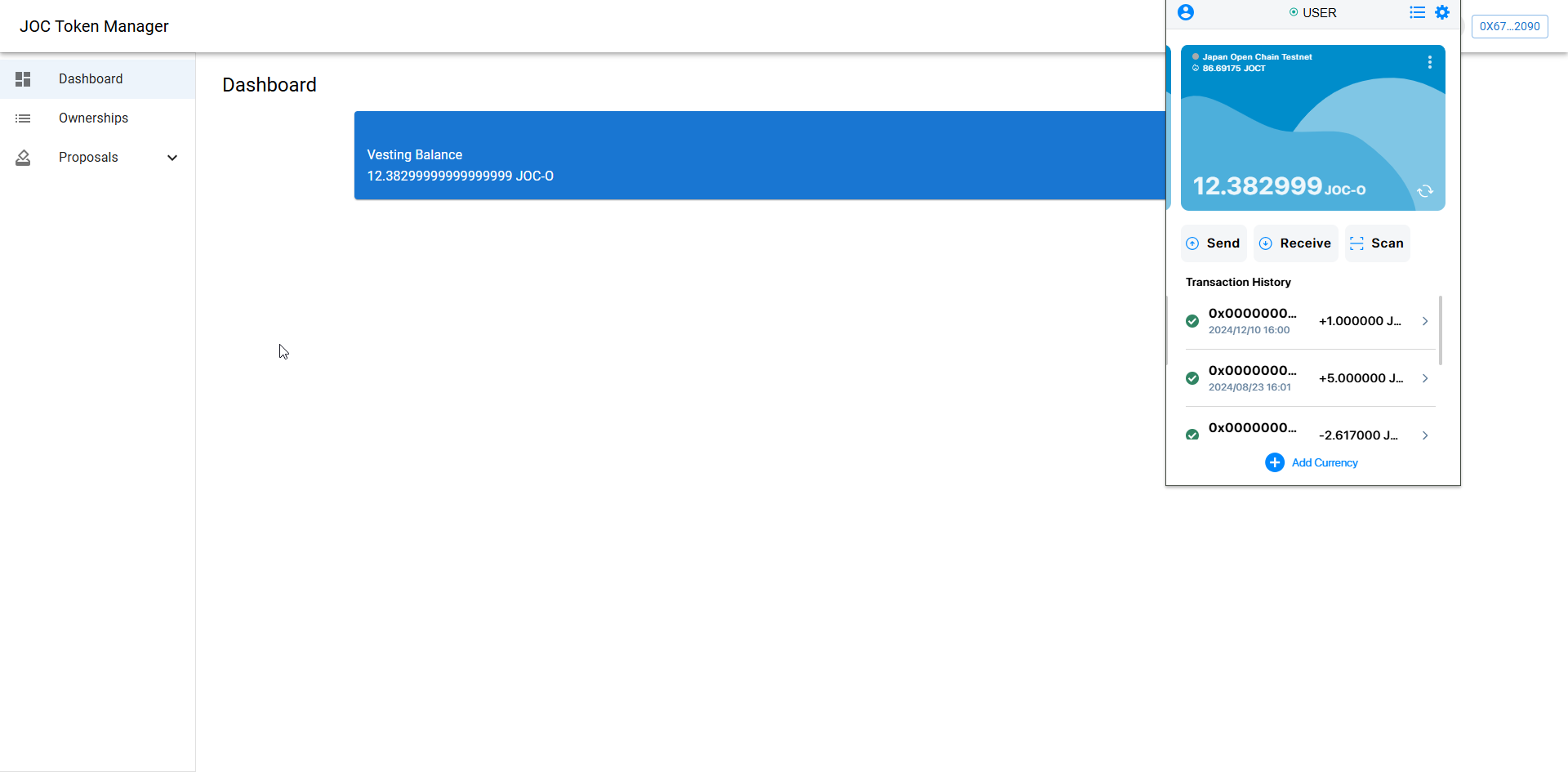Viewport: 1568px width, 772px height.
Task: Expand the +1.000000 transaction details arrow
Action: point(1425,321)
